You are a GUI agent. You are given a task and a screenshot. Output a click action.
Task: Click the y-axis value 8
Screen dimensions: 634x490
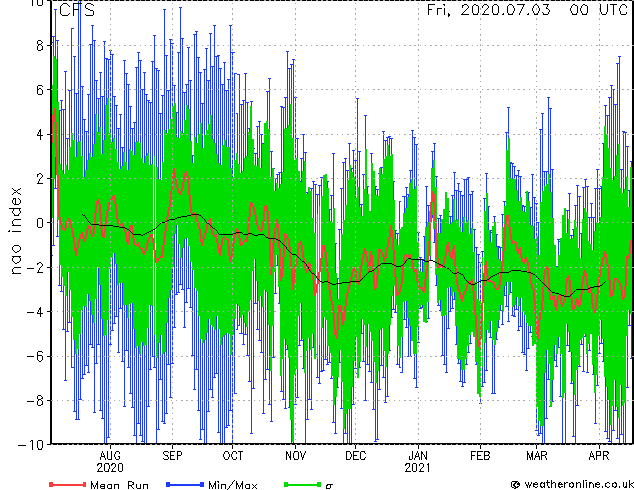coord(40,46)
